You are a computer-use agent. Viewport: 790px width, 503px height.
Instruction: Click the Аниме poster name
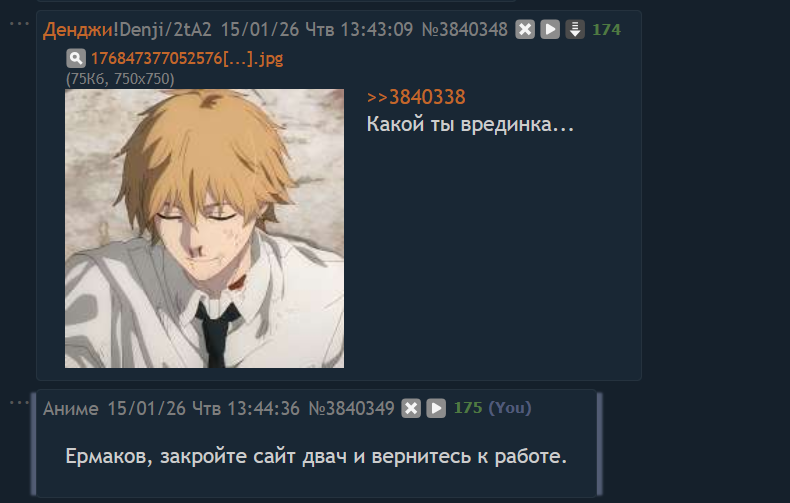(71, 408)
